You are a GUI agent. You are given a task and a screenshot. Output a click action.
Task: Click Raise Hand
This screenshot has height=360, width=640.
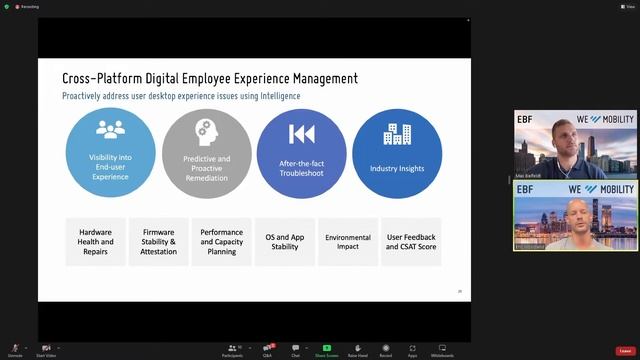358,350
